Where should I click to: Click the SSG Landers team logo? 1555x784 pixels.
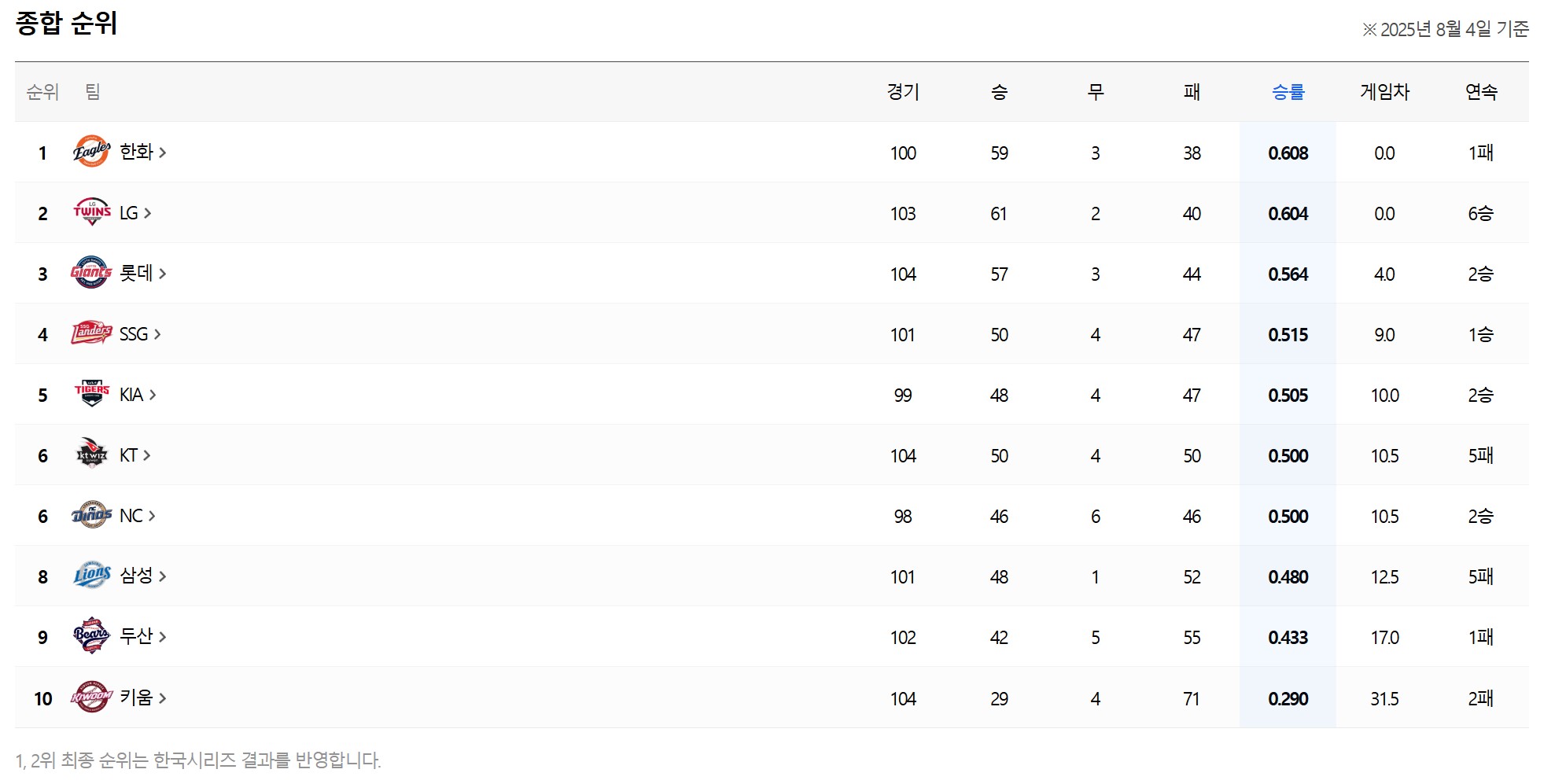pyautogui.click(x=91, y=333)
